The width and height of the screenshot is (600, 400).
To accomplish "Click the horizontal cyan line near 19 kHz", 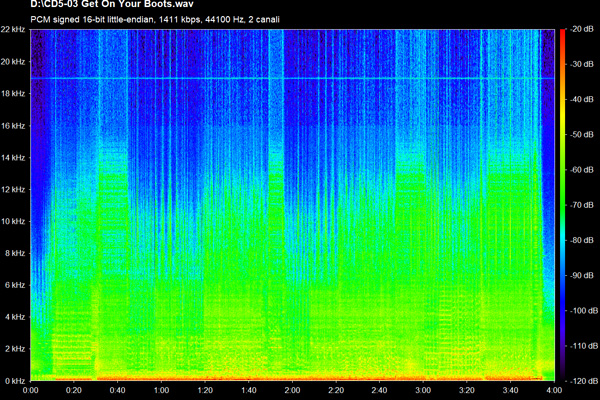I will tap(290, 79).
